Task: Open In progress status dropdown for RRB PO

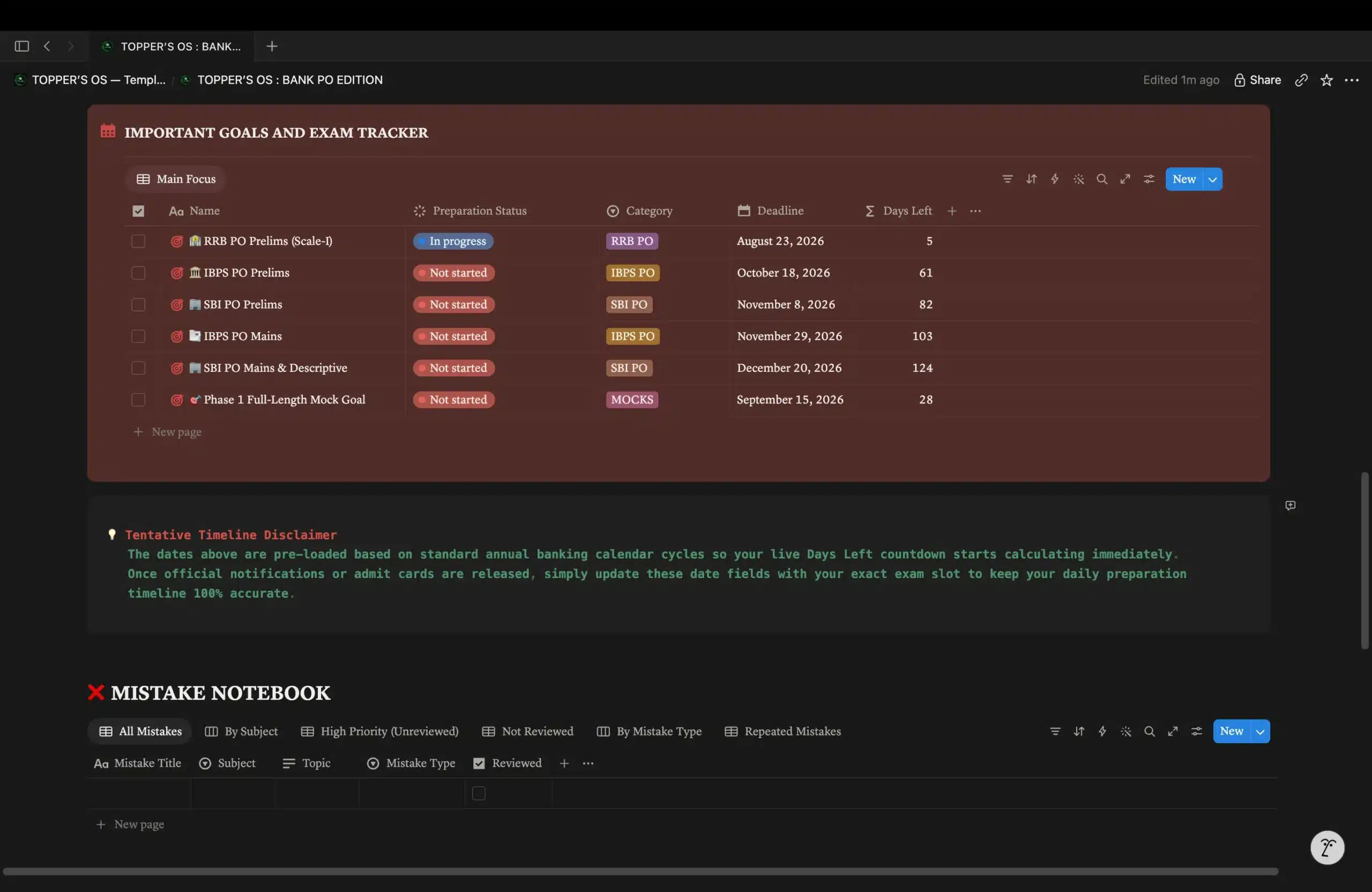Action: coord(453,242)
